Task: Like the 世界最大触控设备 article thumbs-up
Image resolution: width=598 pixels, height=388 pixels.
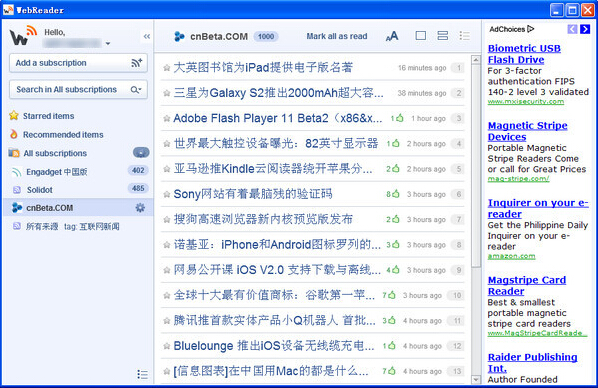Action: point(395,143)
